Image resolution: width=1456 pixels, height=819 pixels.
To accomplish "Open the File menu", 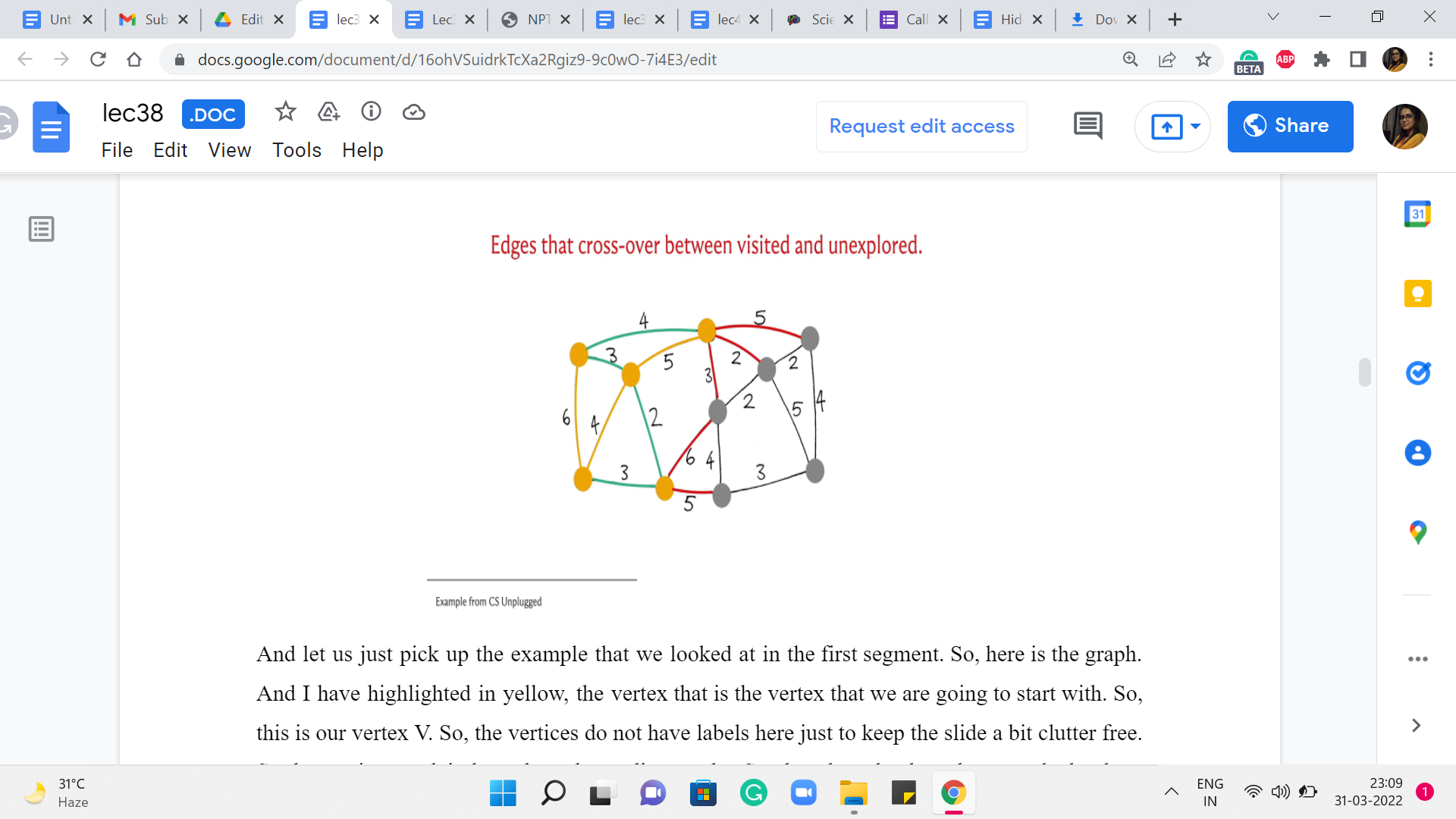I will pyautogui.click(x=117, y=150).
